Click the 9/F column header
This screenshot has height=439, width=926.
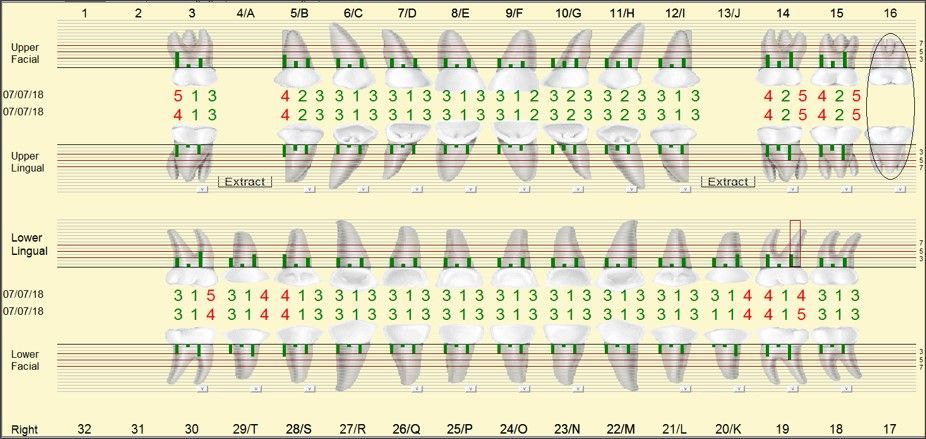[x=513, y=12]
